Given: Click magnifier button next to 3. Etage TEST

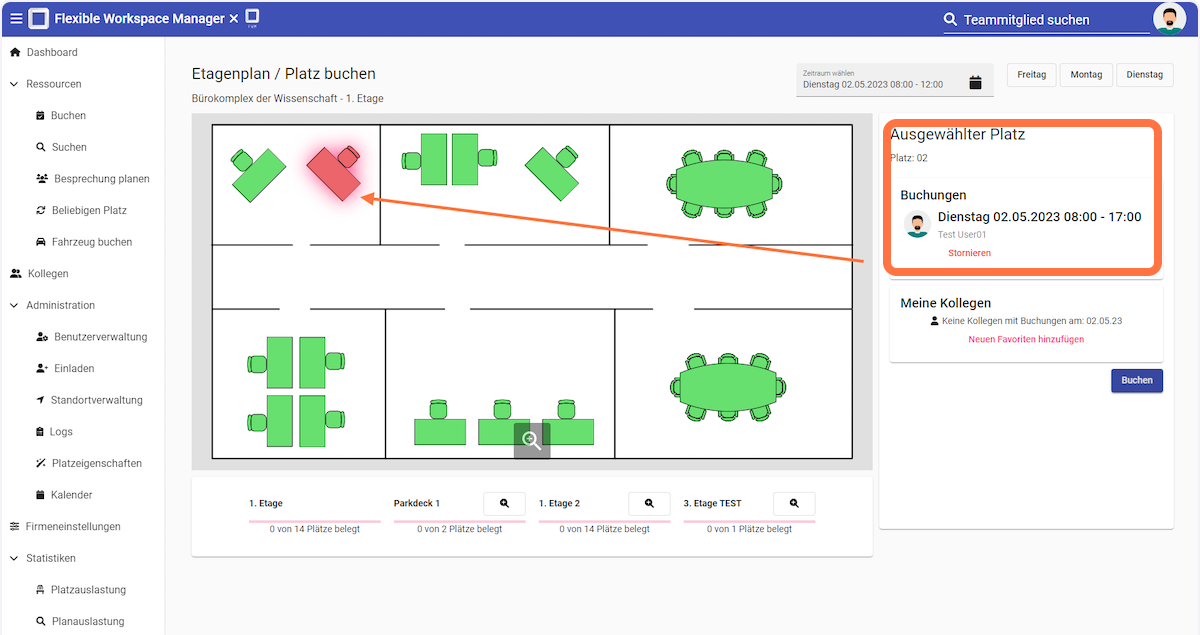Looking at the screenshot, I should (x=794, y=504).
